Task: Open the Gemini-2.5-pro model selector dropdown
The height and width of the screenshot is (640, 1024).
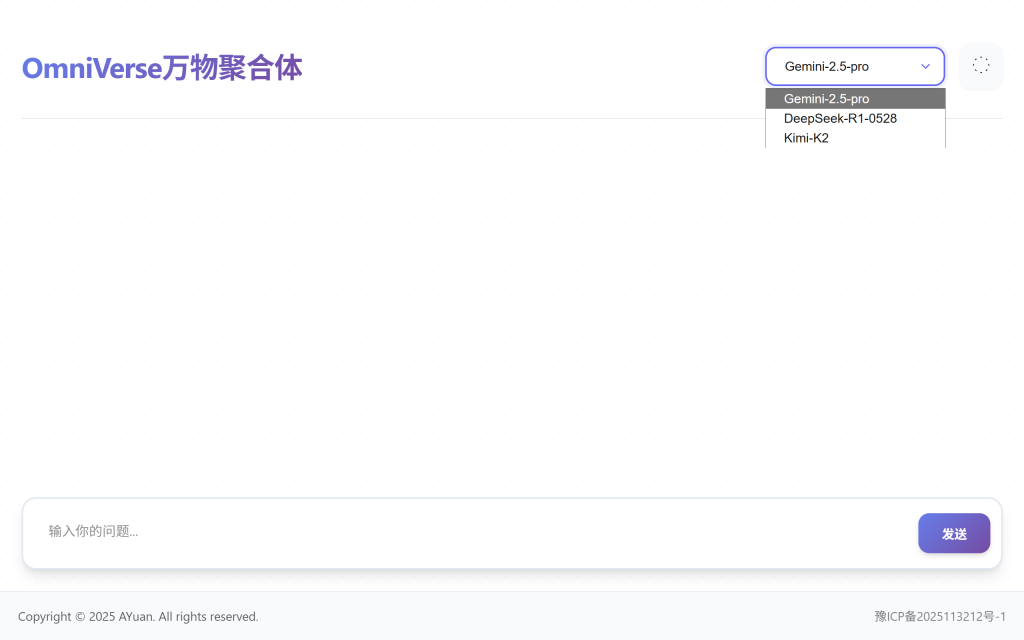Action: click(x=855, y=66)
